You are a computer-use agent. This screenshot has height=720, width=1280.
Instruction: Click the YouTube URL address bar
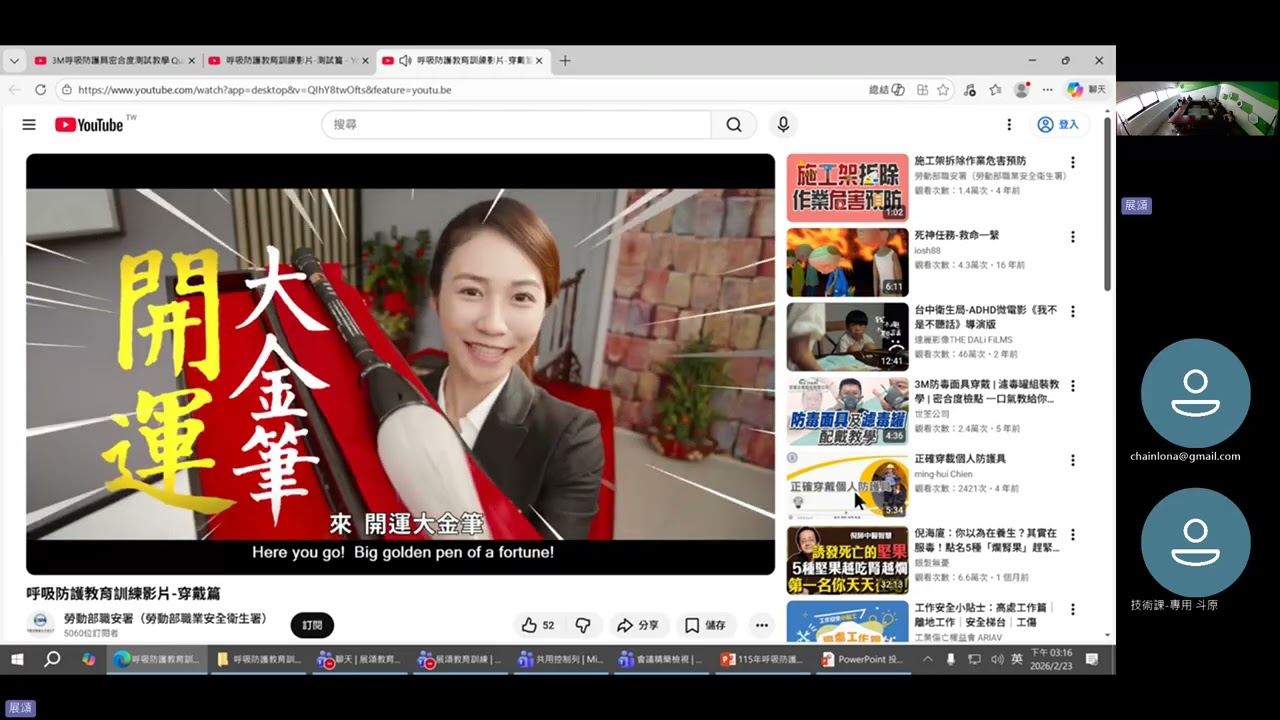tap(460, 89)
